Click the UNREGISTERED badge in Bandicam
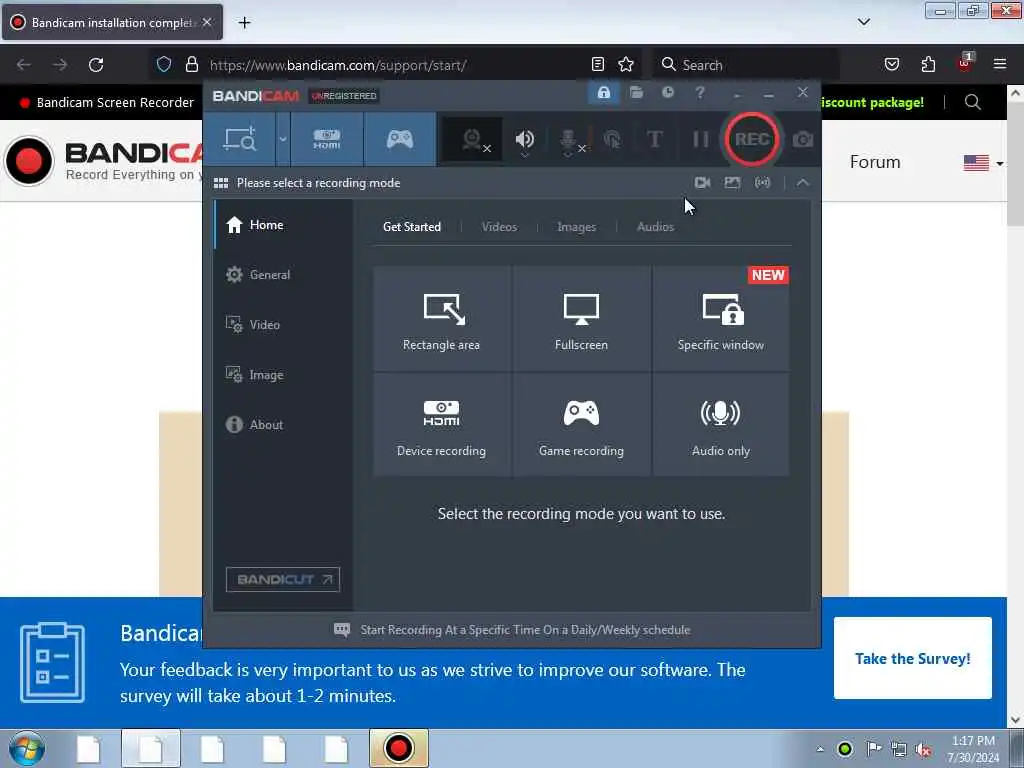Viewport: 1024px width, 768px height. [344, 96]
